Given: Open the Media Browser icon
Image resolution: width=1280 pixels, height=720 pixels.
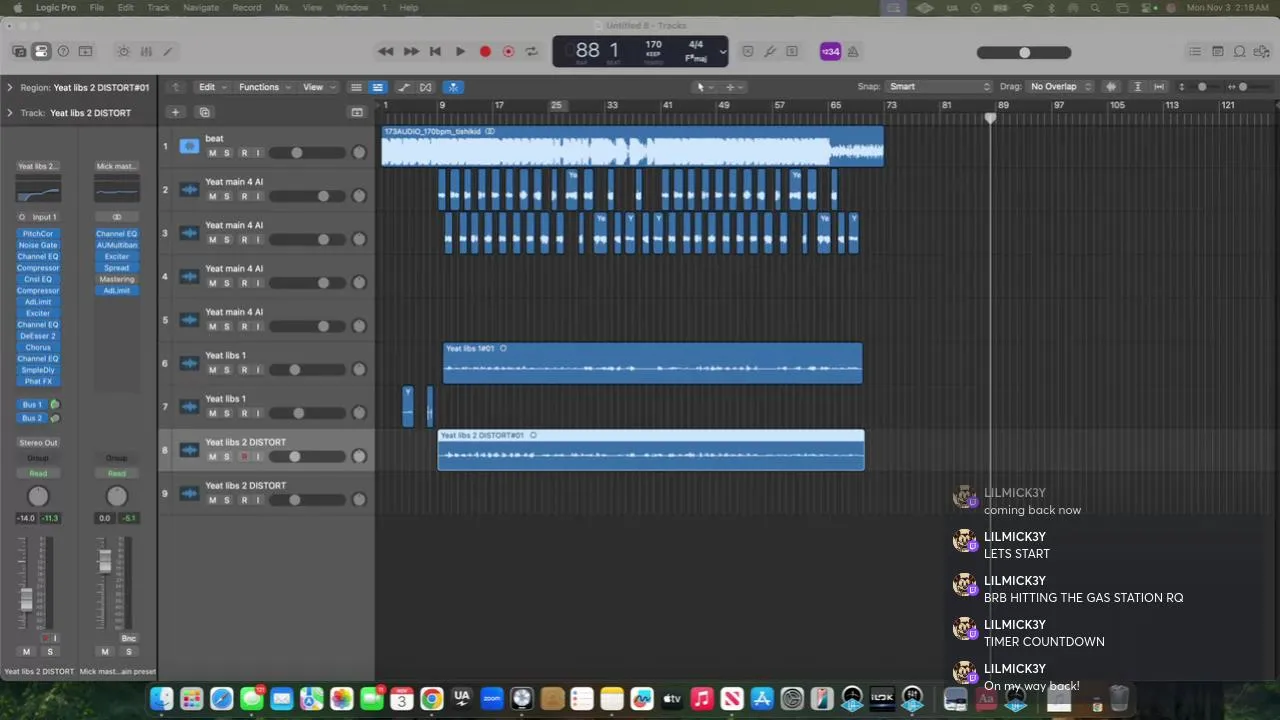Looking at the screenshot, I should [1261, 51].
